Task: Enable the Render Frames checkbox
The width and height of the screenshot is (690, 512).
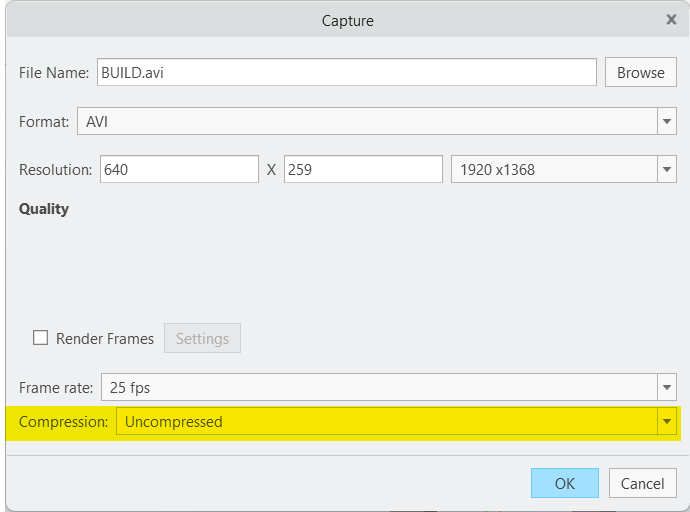Action: 41,338
